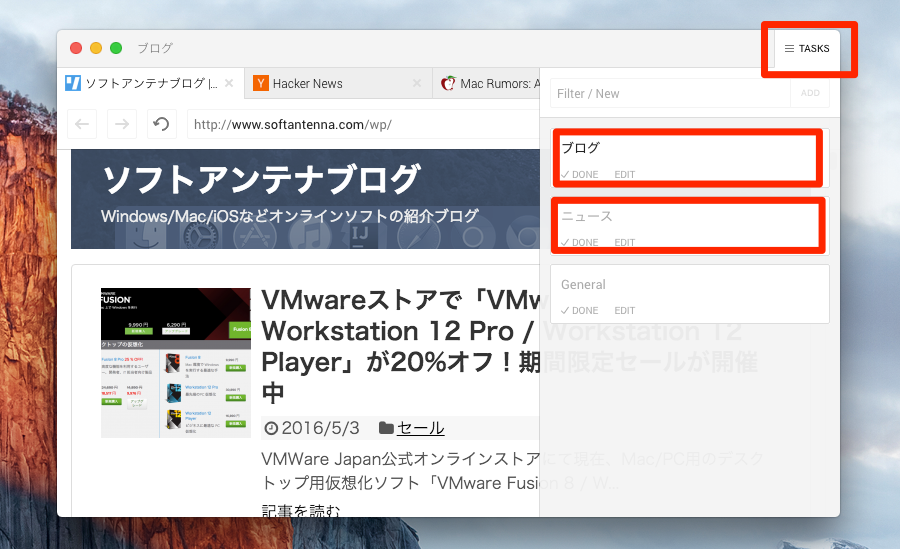Close the ソフトアンテナブログ tab
Screen dimensions: 900x549
point(229,83)
